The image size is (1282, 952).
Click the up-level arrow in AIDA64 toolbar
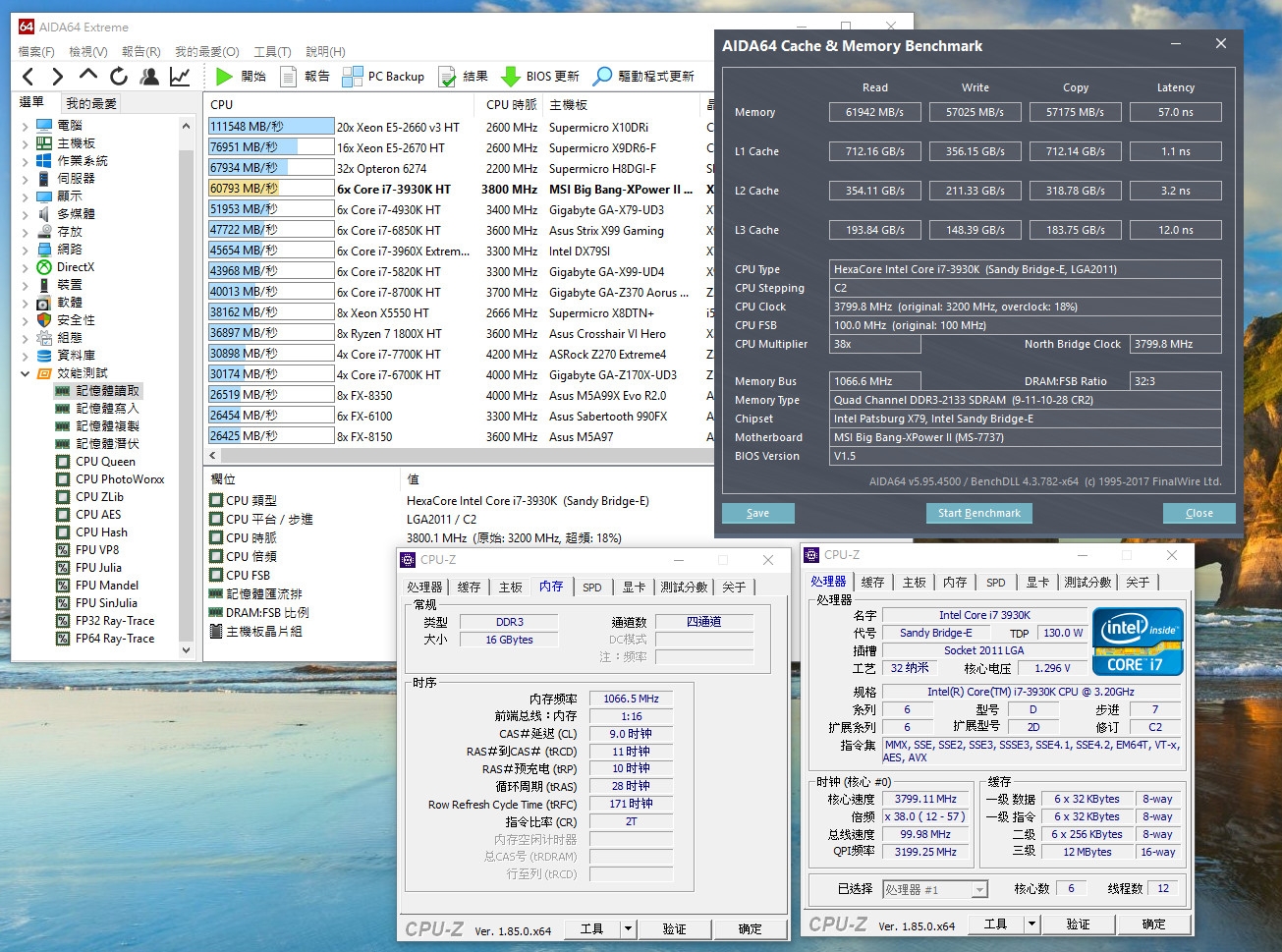(88, 76)
